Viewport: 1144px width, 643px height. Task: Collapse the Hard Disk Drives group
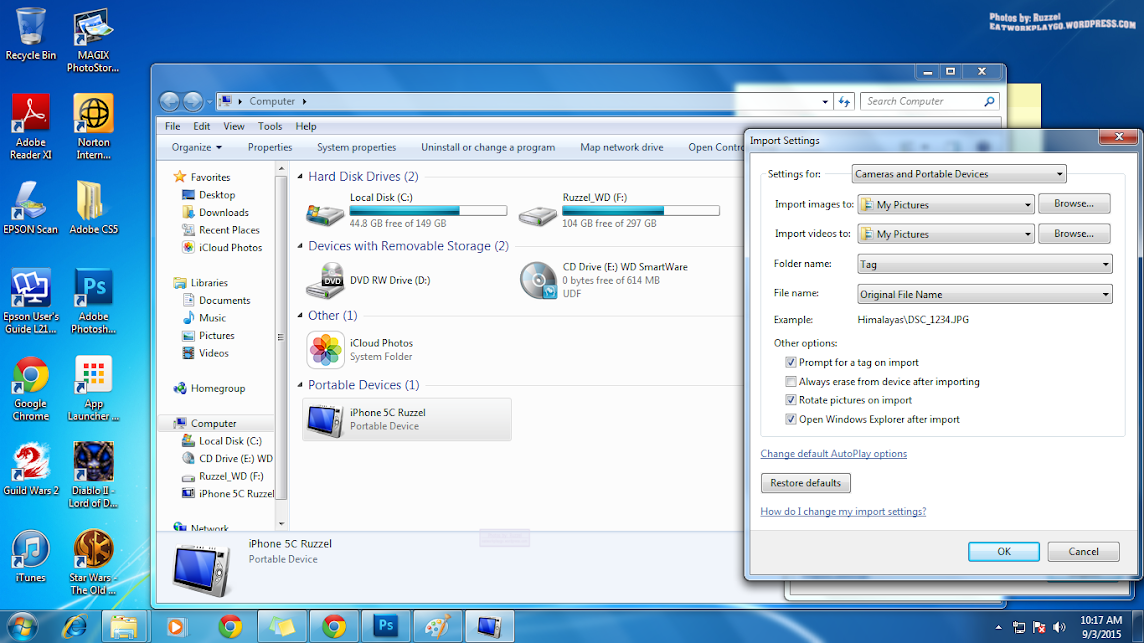[x=301, y=177]
